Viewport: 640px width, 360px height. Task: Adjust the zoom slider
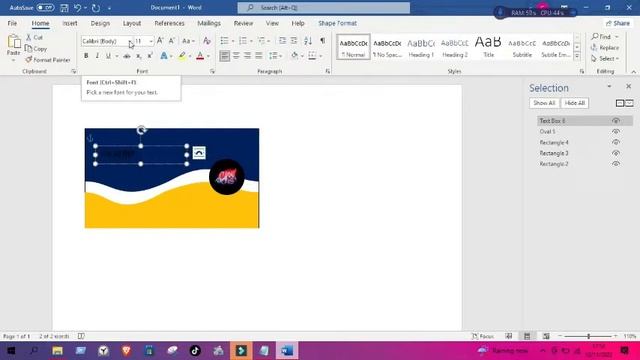point(588,336)
